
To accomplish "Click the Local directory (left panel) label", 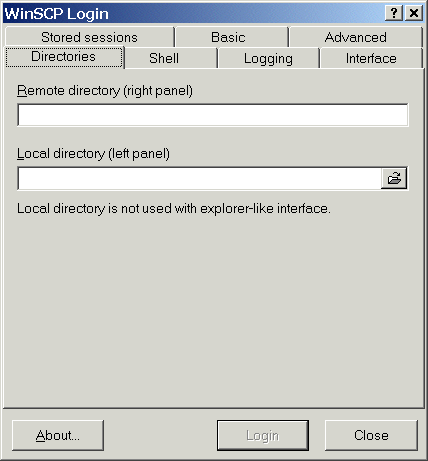I will click(93, 154).
